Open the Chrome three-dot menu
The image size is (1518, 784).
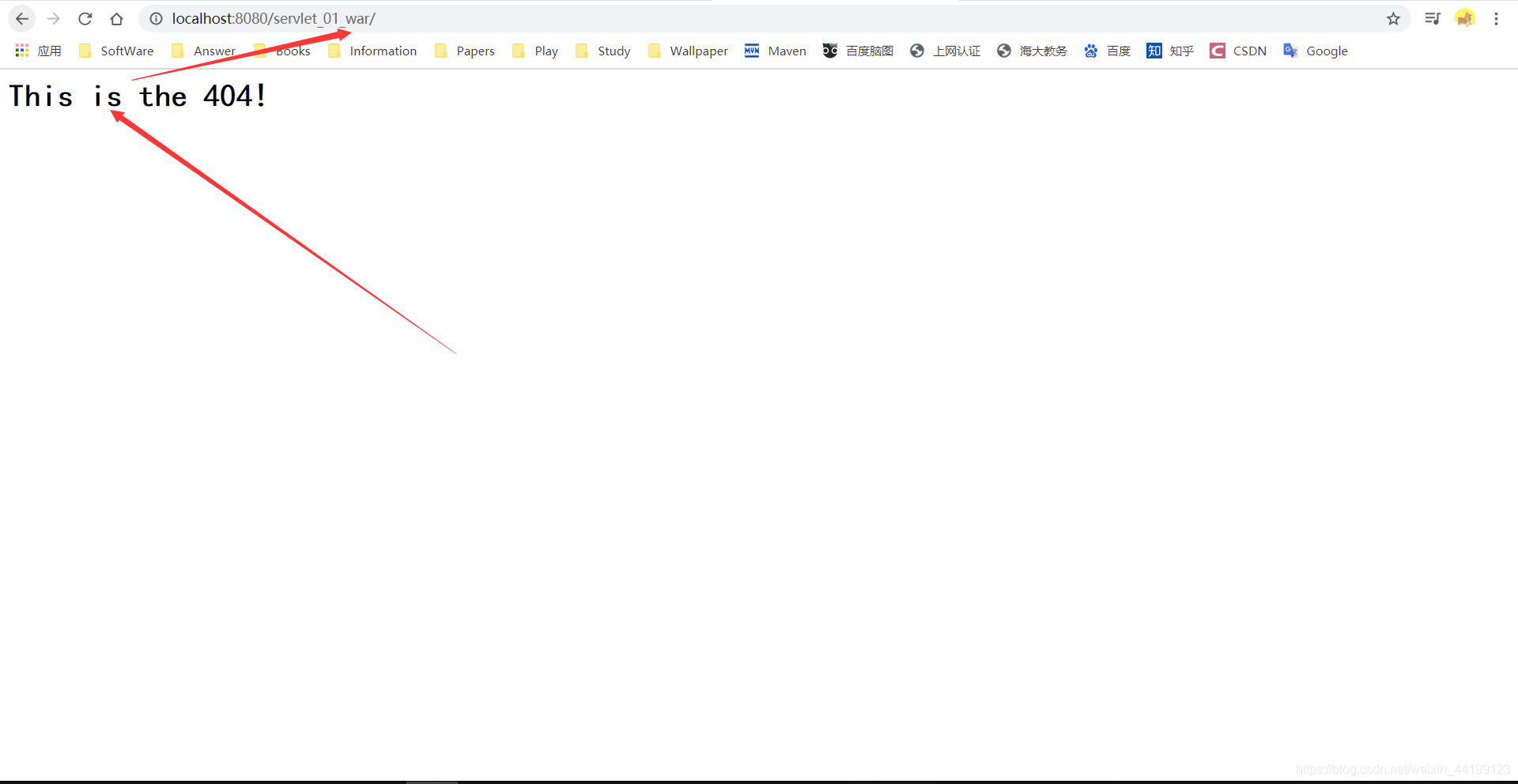1496,19
